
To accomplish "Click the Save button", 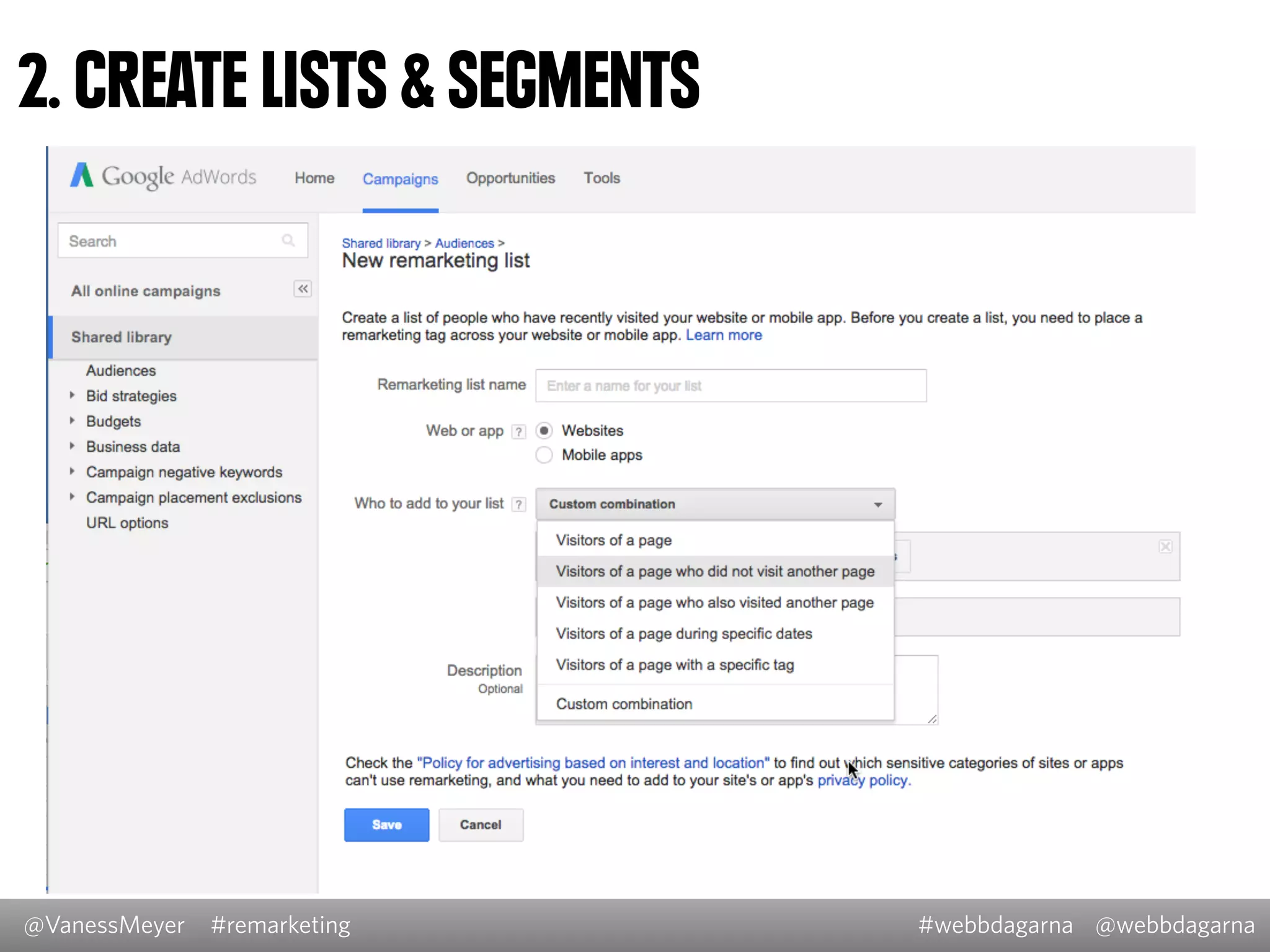I will coord(386,825).
